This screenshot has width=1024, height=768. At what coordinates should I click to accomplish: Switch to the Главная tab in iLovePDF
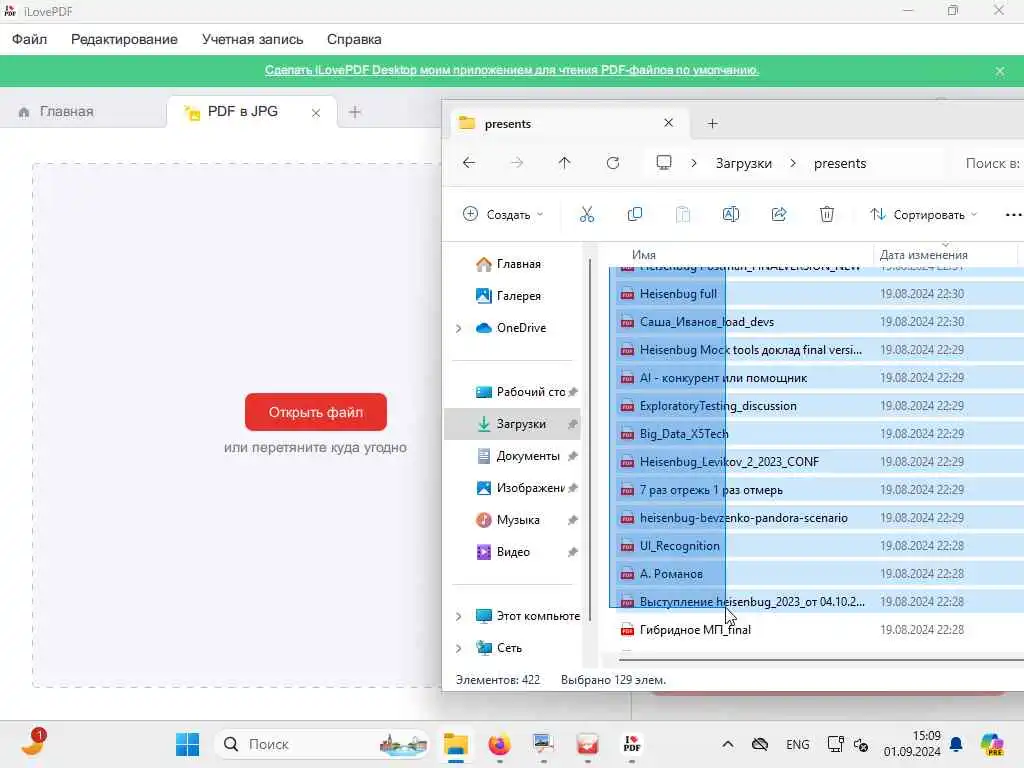click(x=65, y=112)
